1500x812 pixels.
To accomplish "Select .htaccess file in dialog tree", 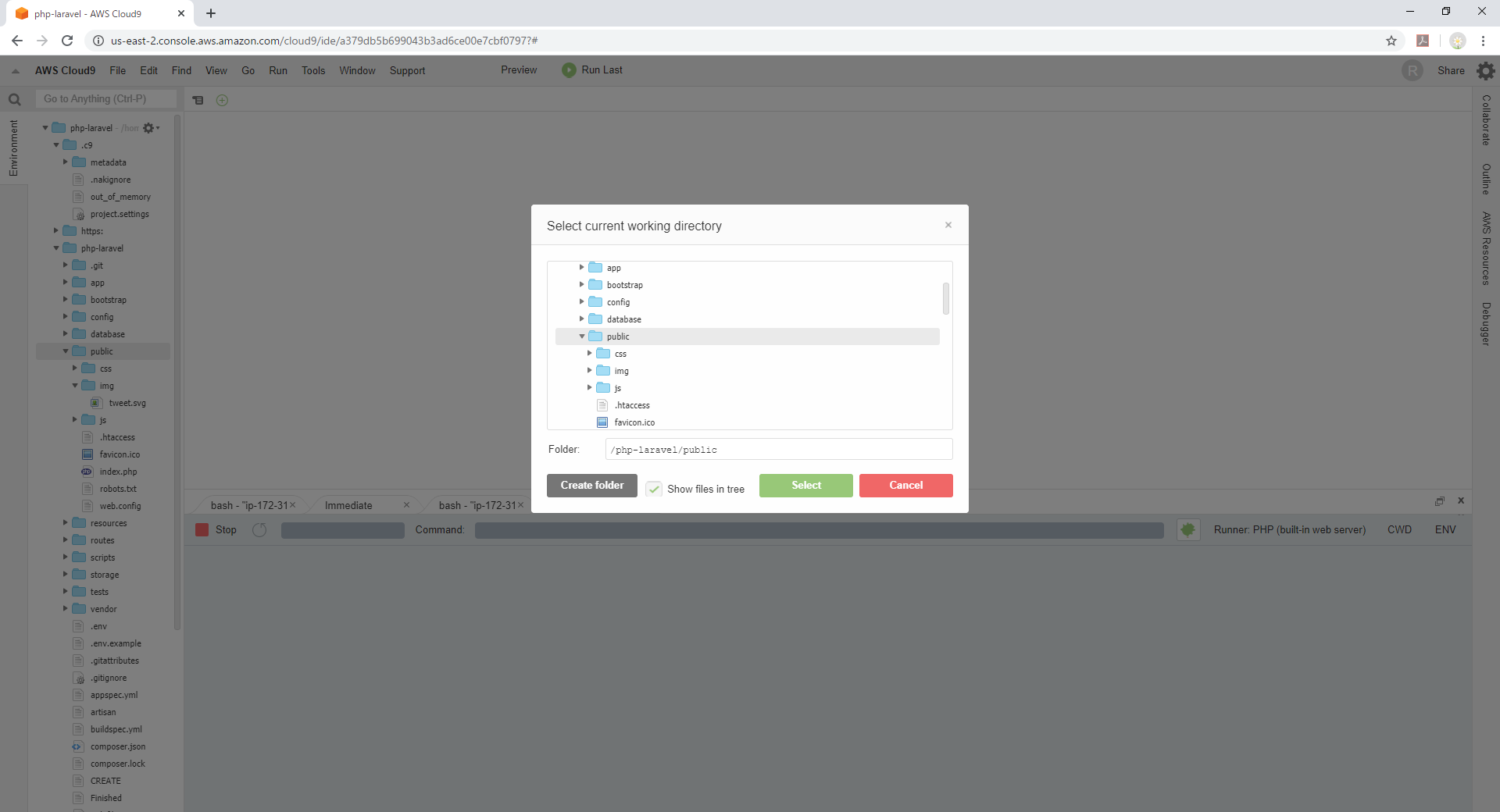I will (631, 405).
